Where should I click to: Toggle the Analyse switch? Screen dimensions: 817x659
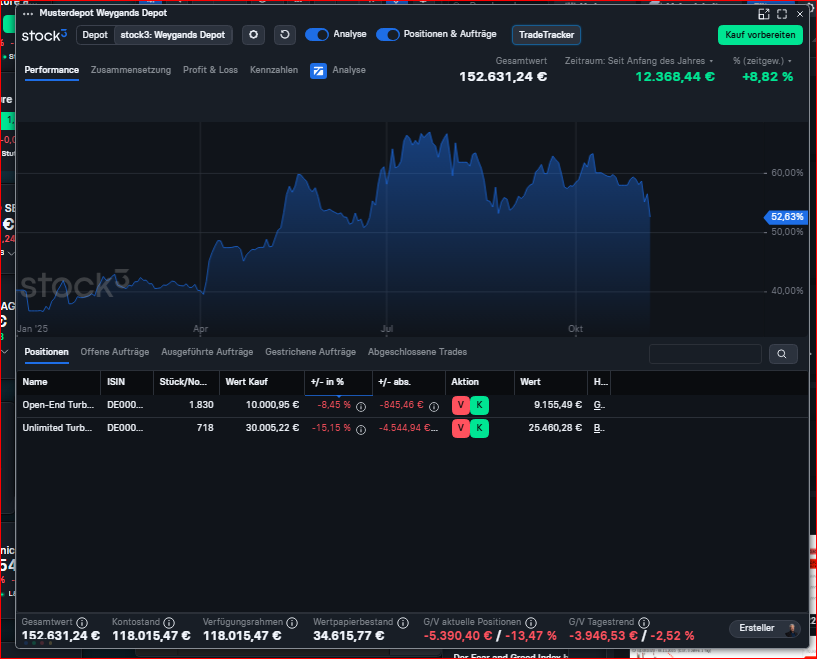317,35
